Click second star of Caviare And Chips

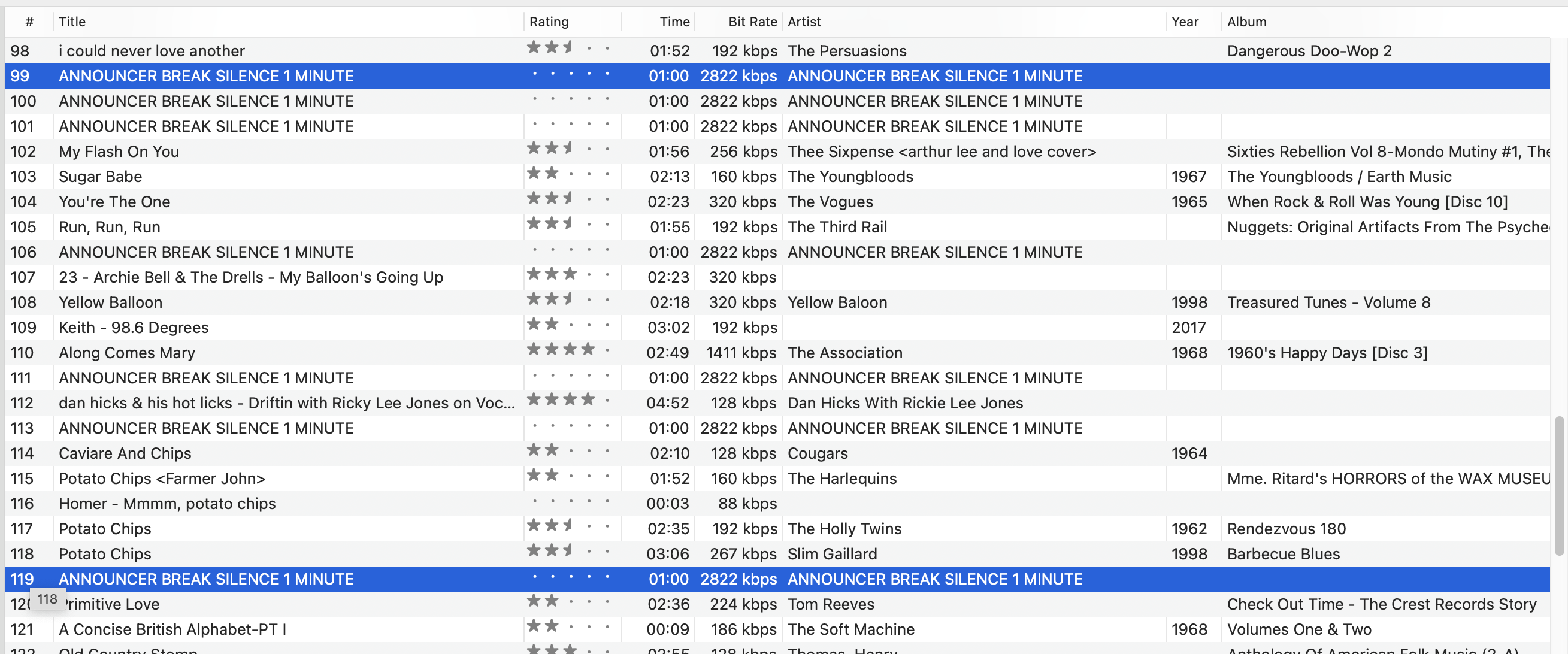click(x=552, y=450)
